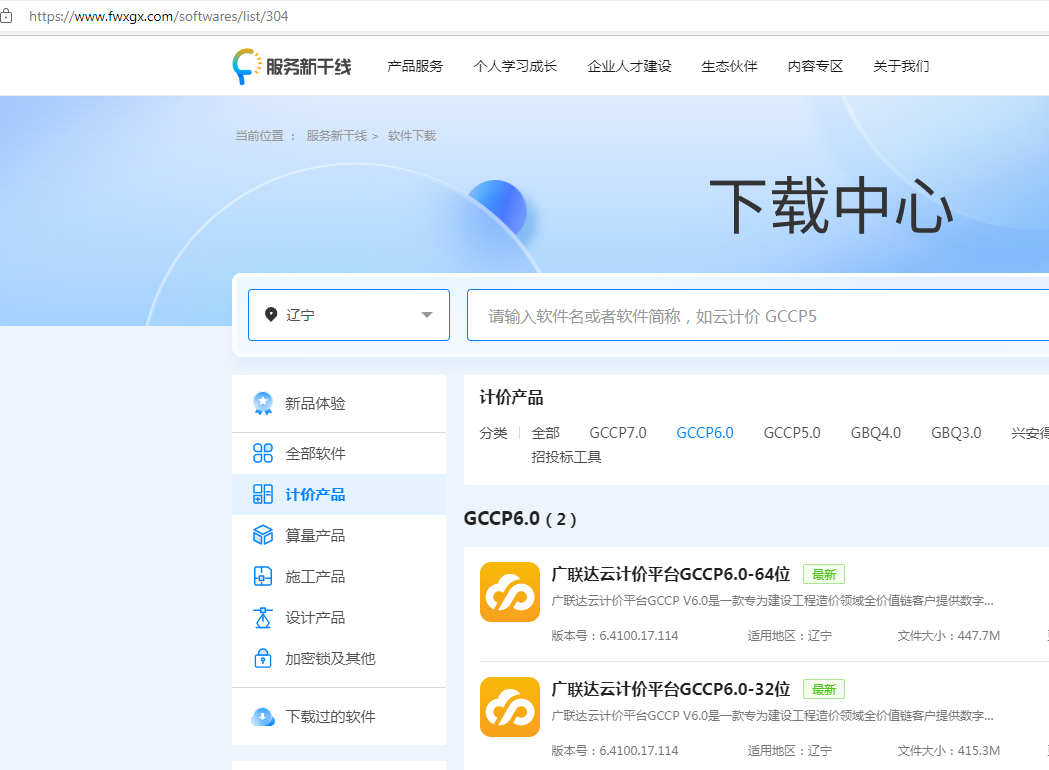Click the browser address bar URL
The width and height of the screenshot is (1049, 770).
point(159,16)
